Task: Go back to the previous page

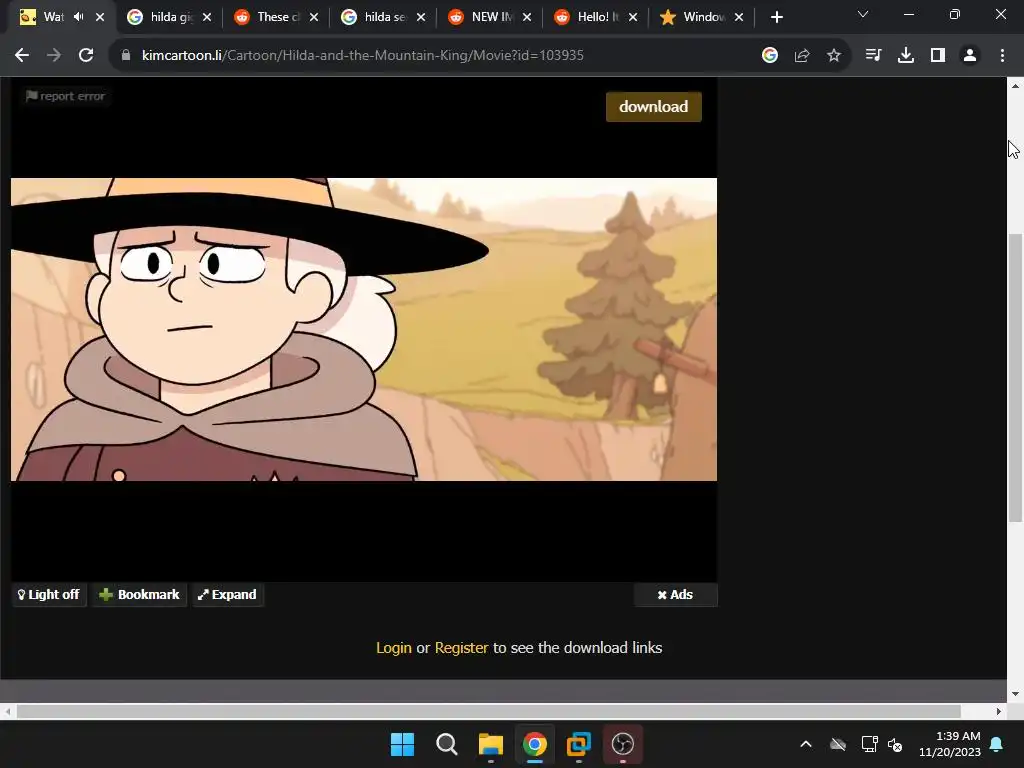Action: click(22, 56)
